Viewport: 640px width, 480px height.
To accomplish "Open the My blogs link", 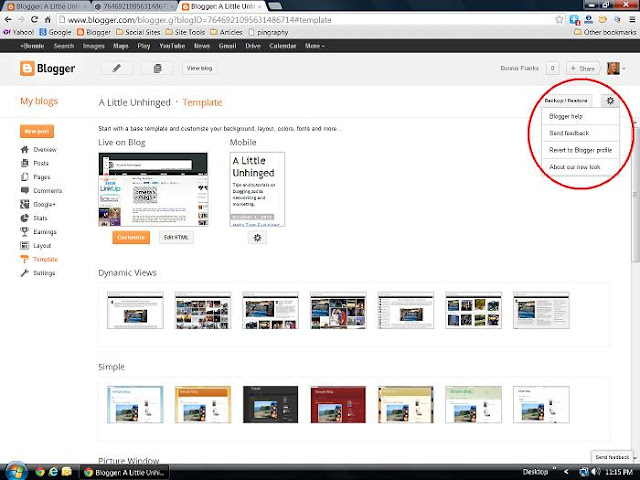I will (x=39, y=101).
